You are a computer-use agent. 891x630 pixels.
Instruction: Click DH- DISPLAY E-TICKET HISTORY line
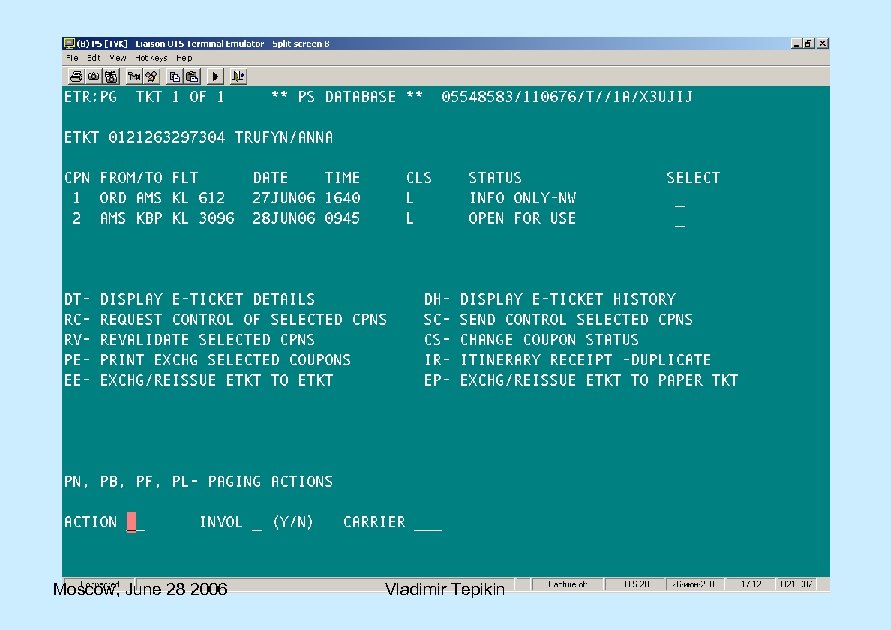[x=549, y=299]
